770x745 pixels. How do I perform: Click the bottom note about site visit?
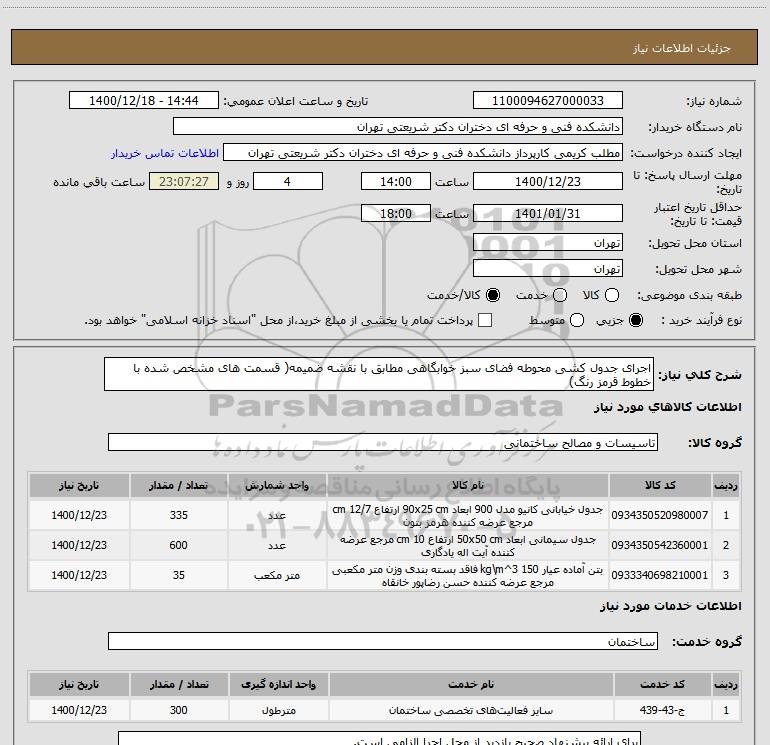(x=380, y=739)
